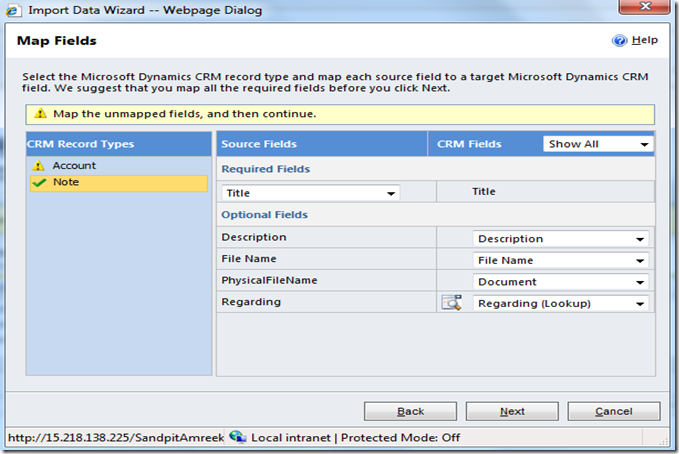Click the Local intranet globe icon

click(238, 437)
